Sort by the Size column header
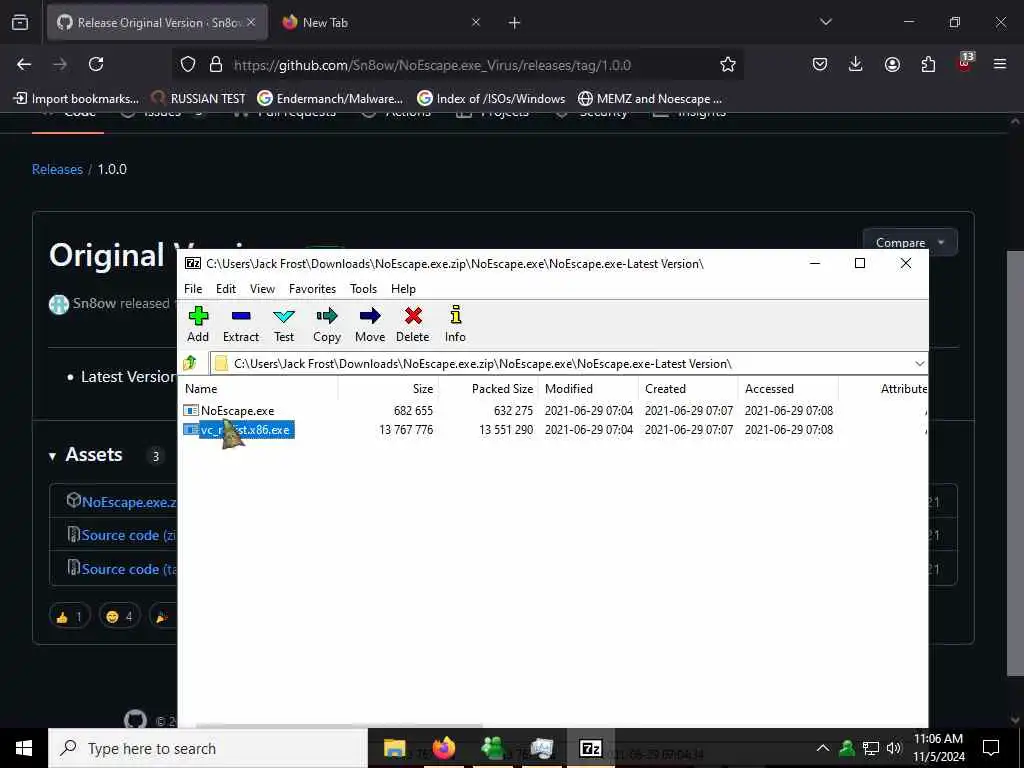 pos(388,389)
